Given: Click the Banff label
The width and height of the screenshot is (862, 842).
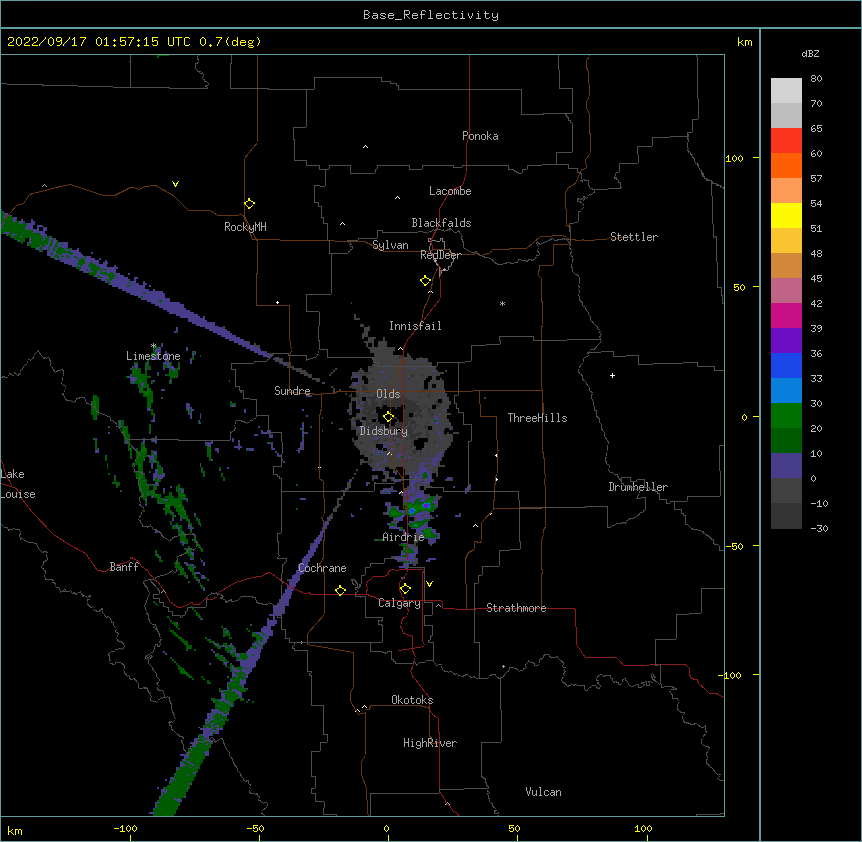Looking at the screenshot, I should (x=124, y=567).
